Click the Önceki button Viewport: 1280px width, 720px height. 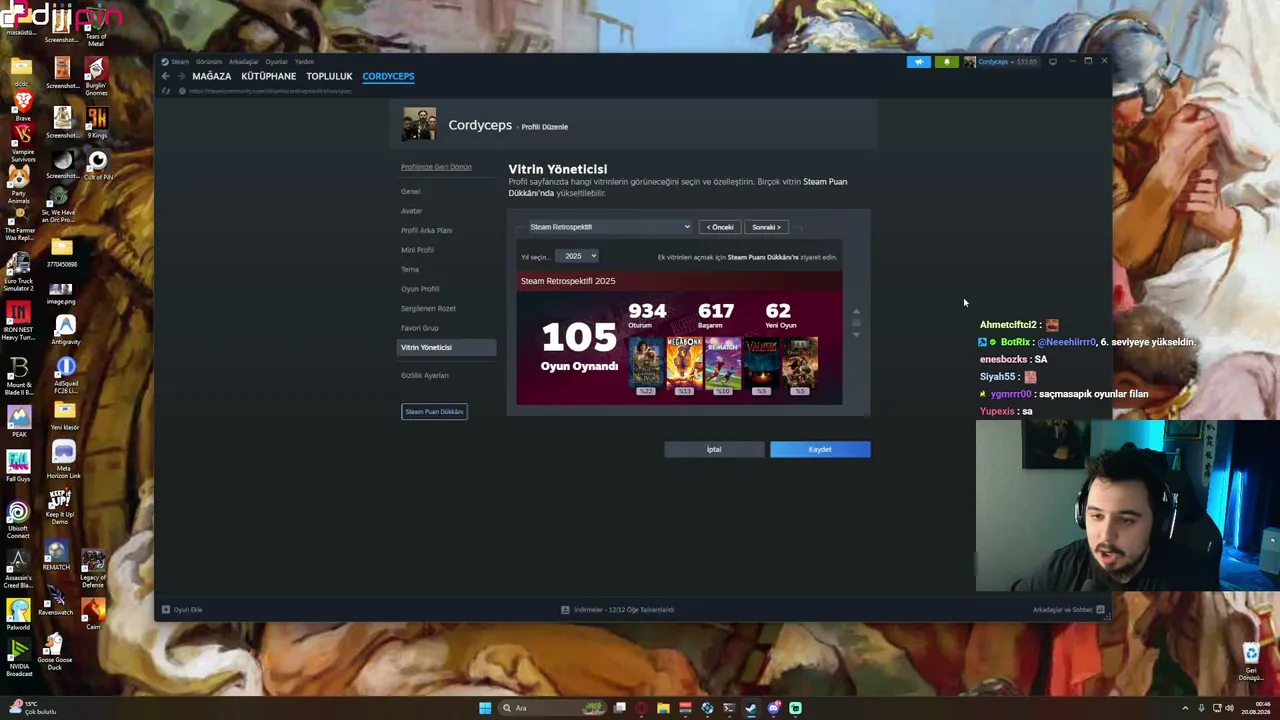click(x=720, y=227)
